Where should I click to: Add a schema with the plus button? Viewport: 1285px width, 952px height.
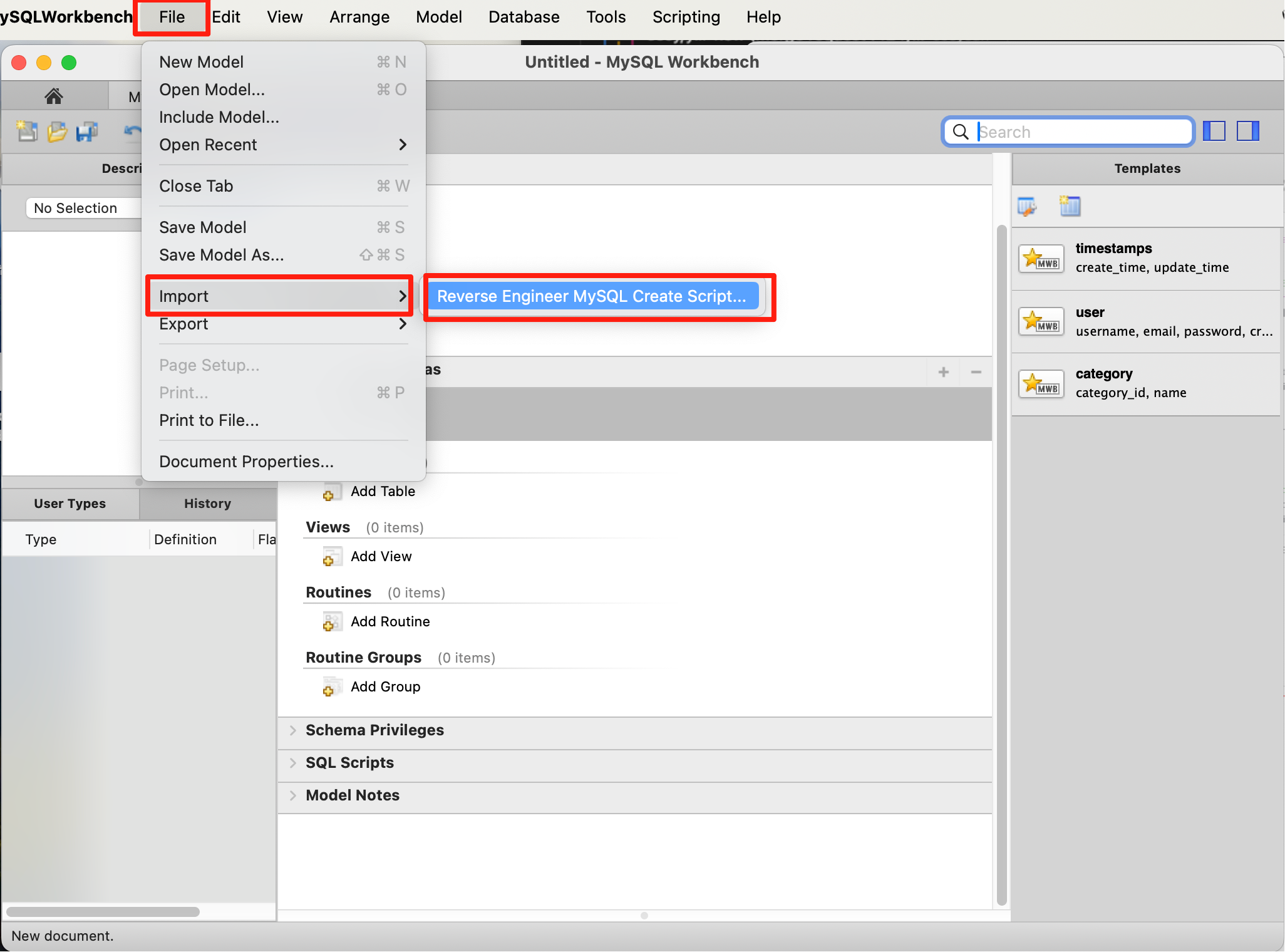pyautogui.click(x=944, y=372)
